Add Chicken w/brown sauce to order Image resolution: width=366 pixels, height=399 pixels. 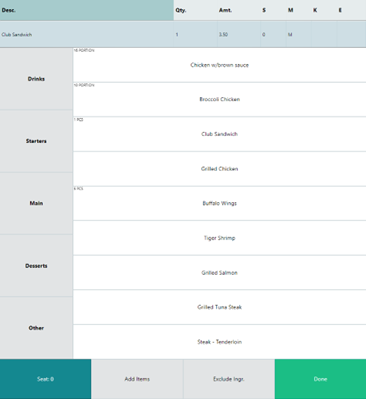tap(220, 65)
